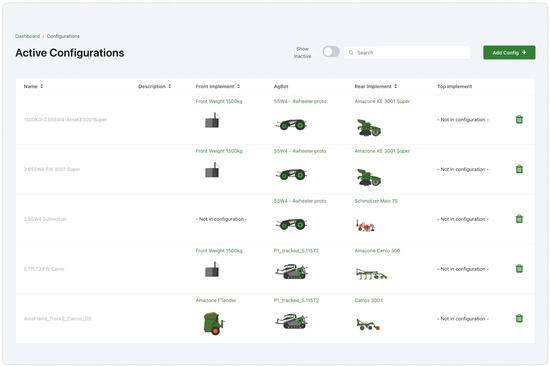
Task: Toggle the Show Inactive switch
Action: 331,52
